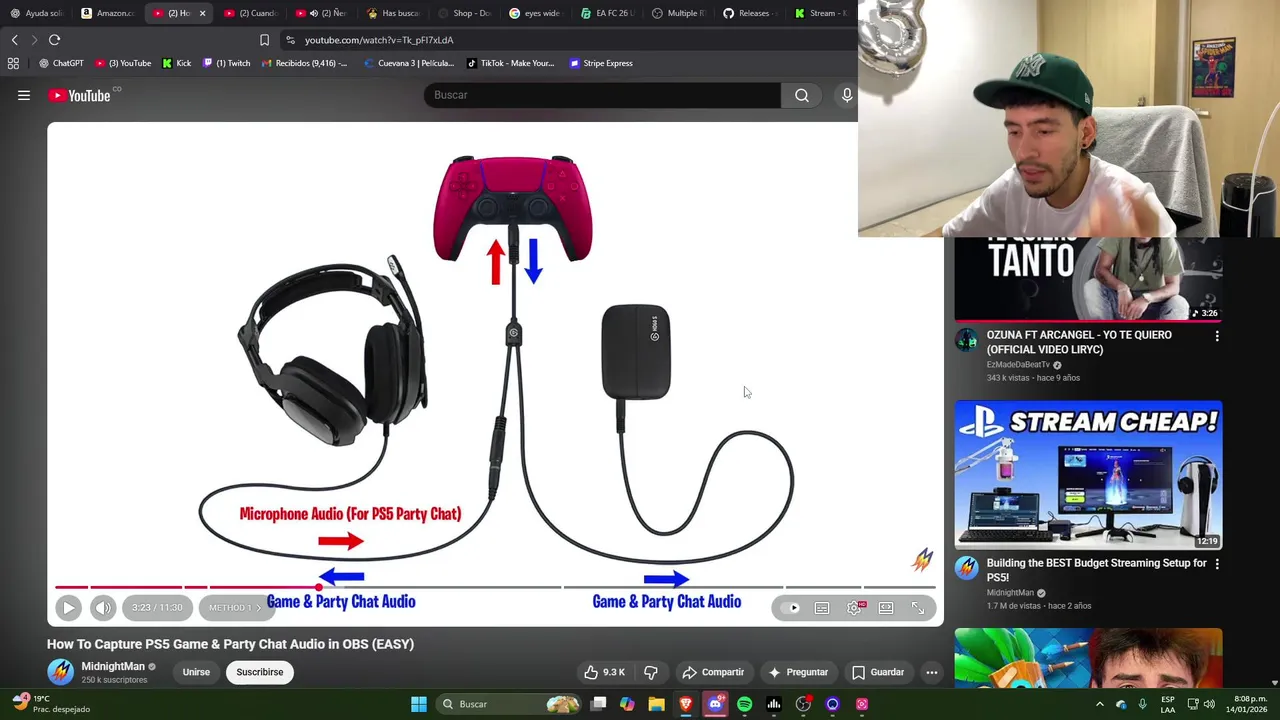Click the Preguntar button
Viewport: 1280px width, 720px height.
coord(798,672)
